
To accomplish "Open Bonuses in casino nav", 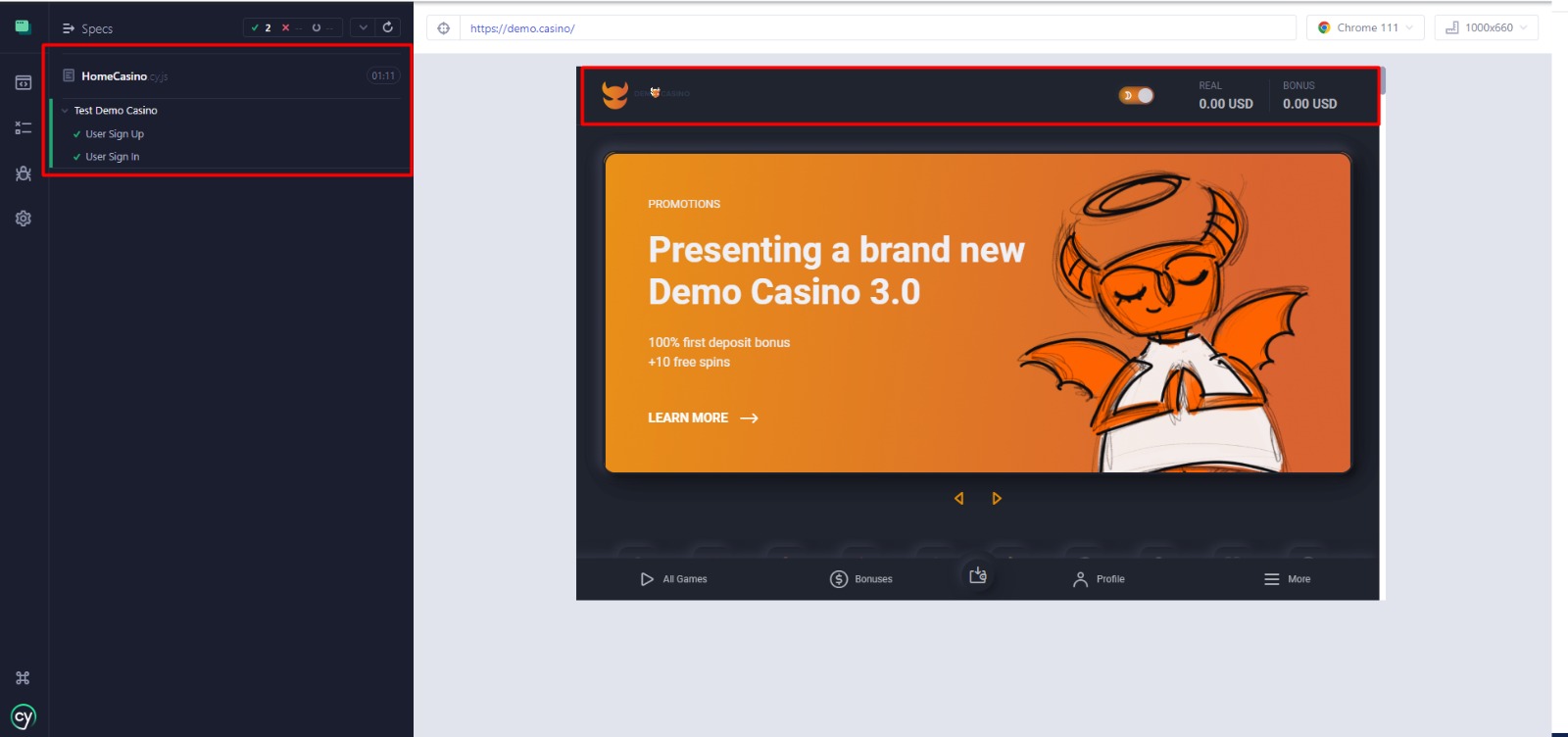I will 861,579.
